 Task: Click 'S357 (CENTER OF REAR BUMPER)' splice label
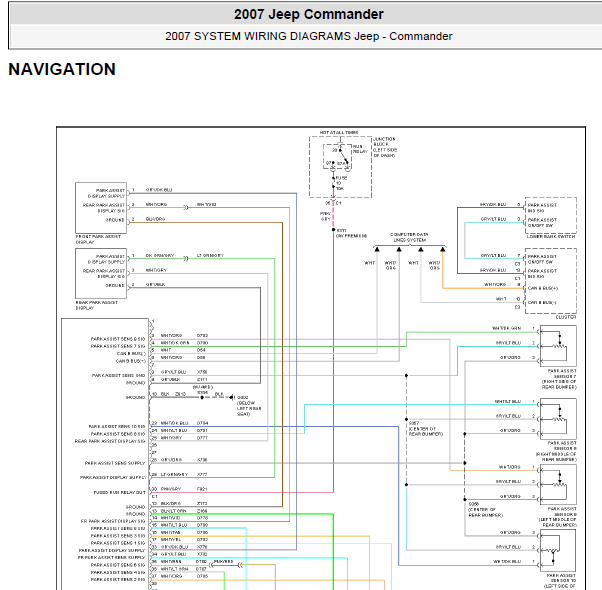tap(426, 429)
